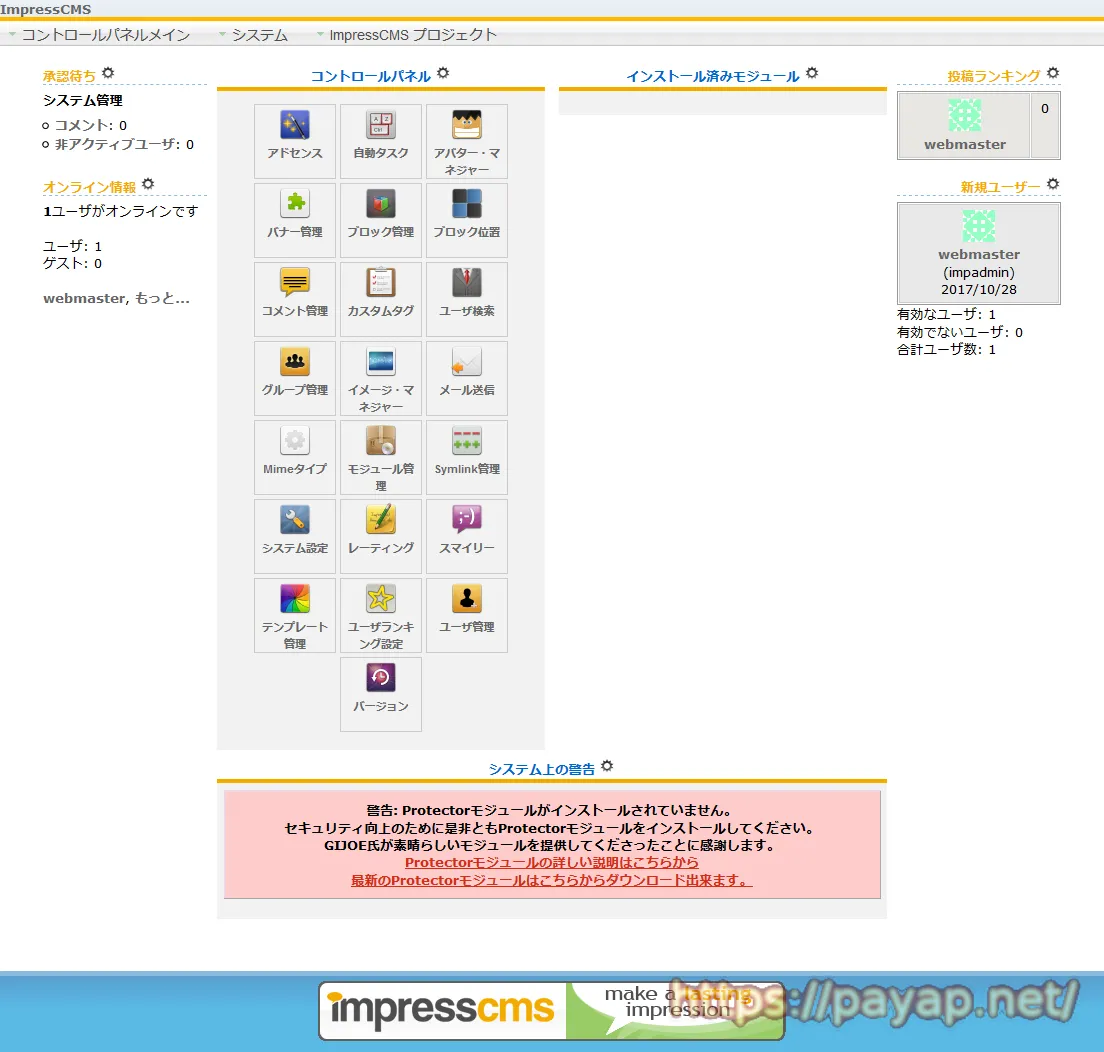
Task: Click the impresscms footer logo banner
Action: (551, 1010)
